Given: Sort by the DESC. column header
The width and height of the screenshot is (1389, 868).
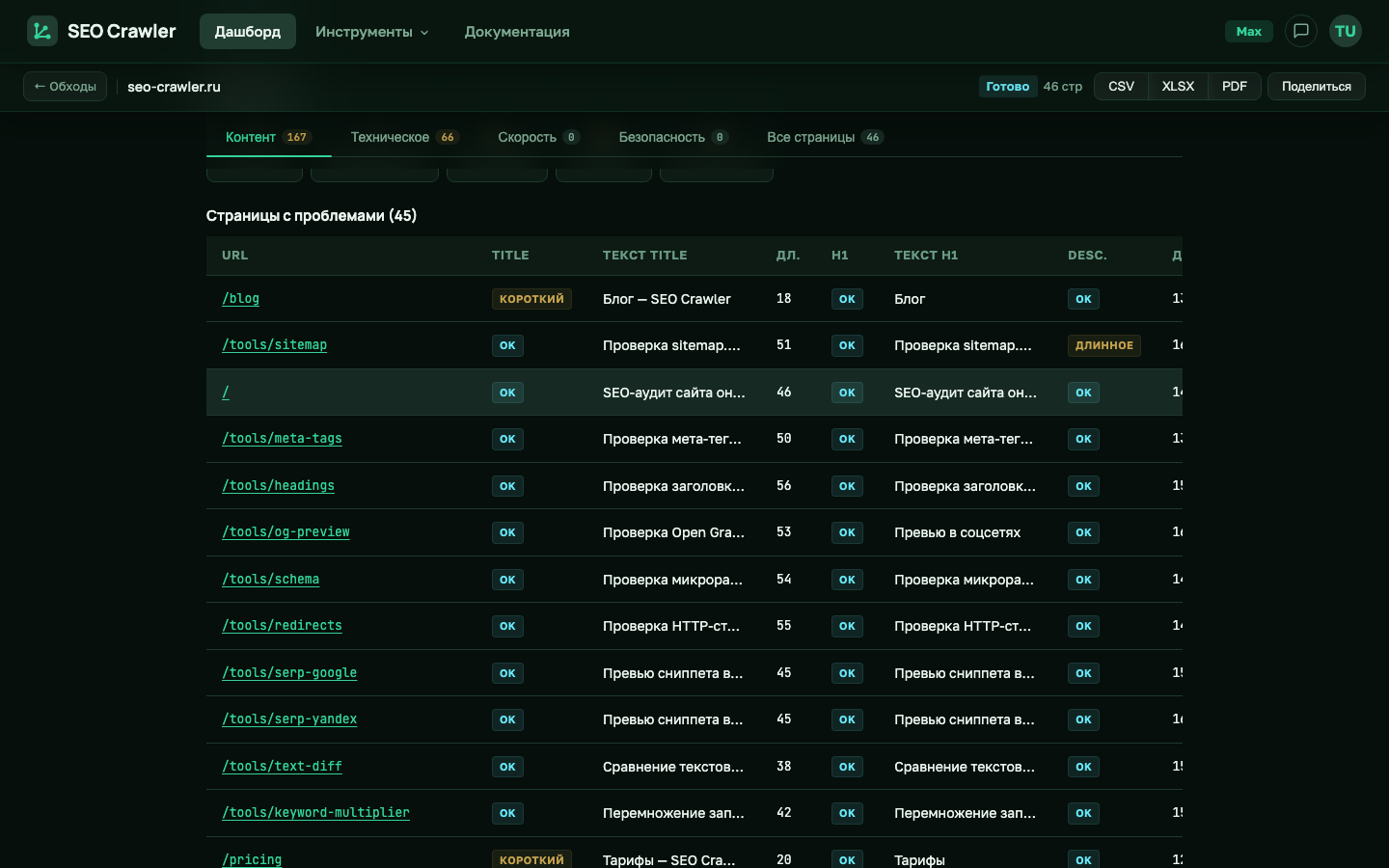Looking at the screenshot, I should tap(1087, 256).
